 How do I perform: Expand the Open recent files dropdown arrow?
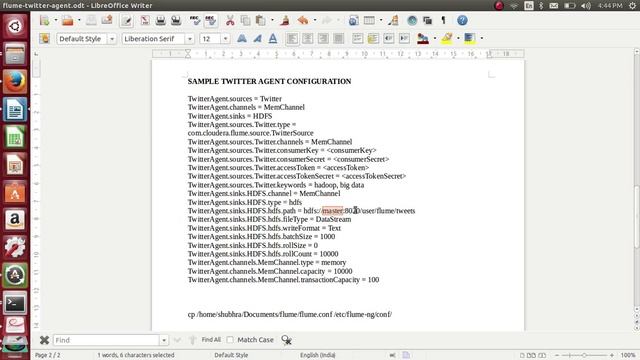(x=79, y=20)
